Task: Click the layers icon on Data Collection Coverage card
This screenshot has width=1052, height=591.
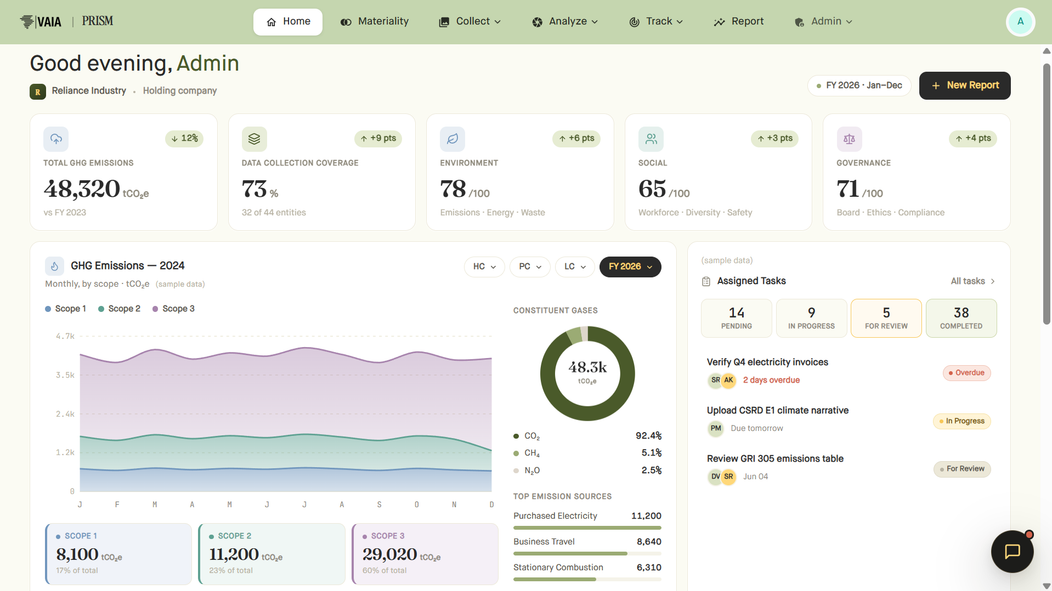Action: click(x=254, y=139)
